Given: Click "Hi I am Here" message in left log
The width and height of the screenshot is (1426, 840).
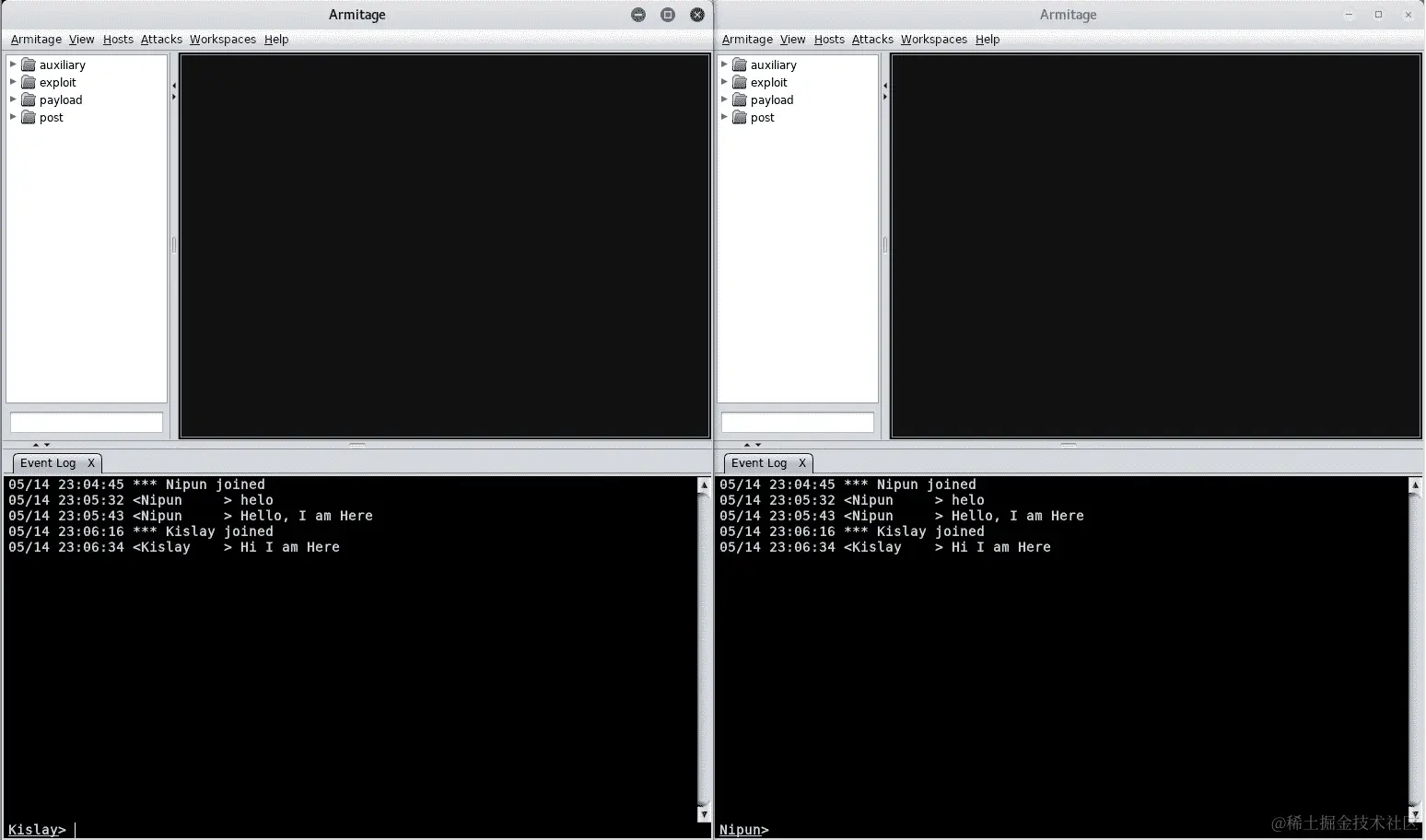Looking at the screenshot, I should (x=290, y=547).
